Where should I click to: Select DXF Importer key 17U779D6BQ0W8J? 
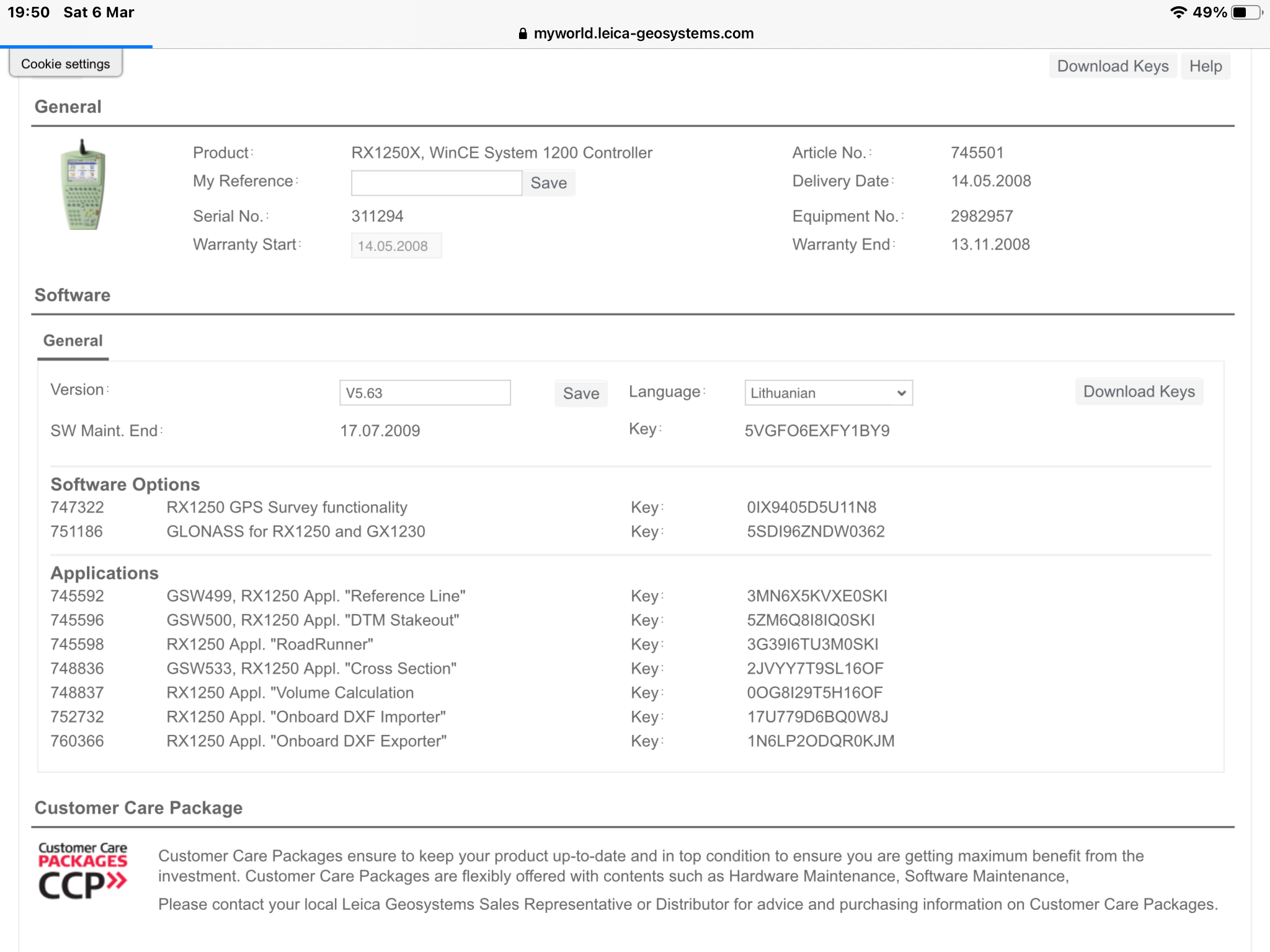pyautogui.click(x=817, y=717)
